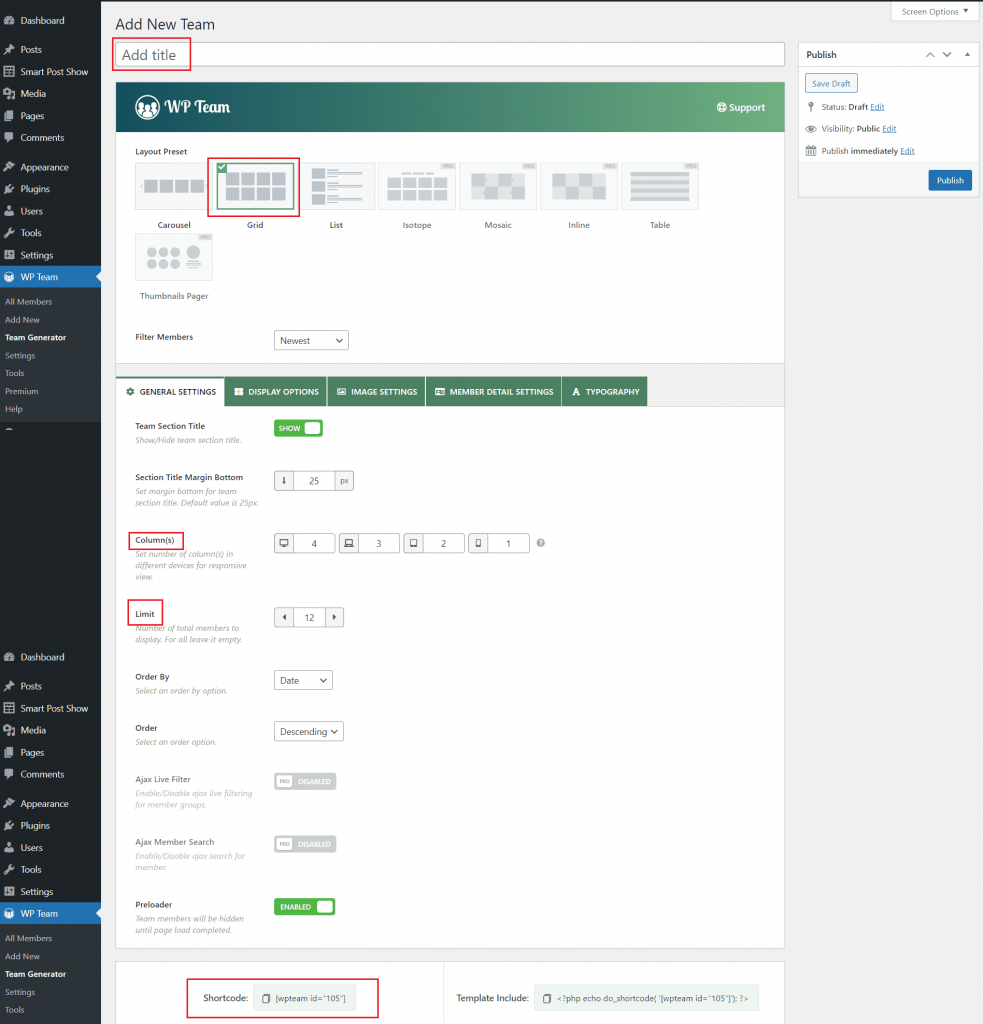Click the Settings icon in the lower sidebar menu
983x1024 pixels.
[9, 891]
